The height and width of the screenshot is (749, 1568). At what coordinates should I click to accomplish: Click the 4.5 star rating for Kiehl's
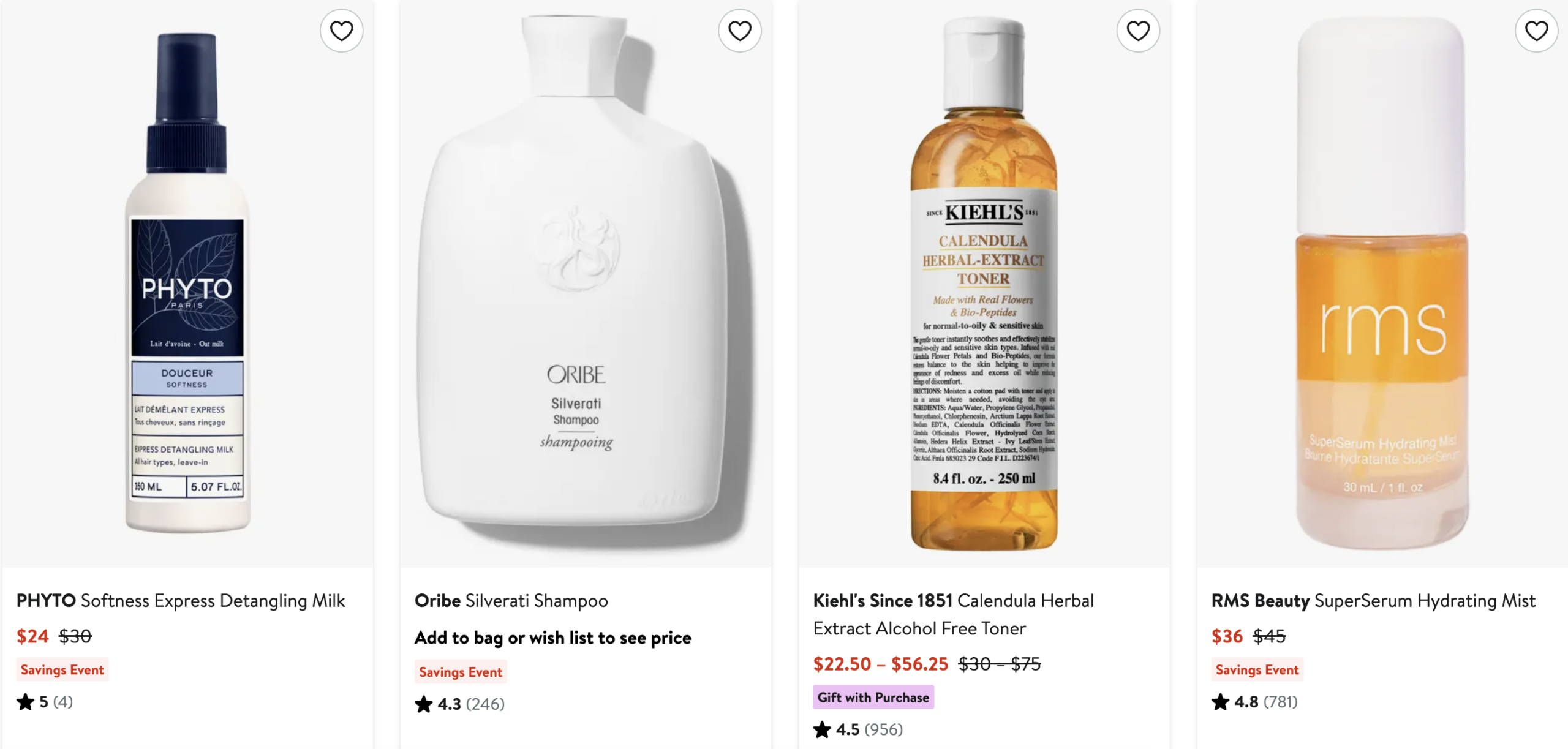[858, 729]
